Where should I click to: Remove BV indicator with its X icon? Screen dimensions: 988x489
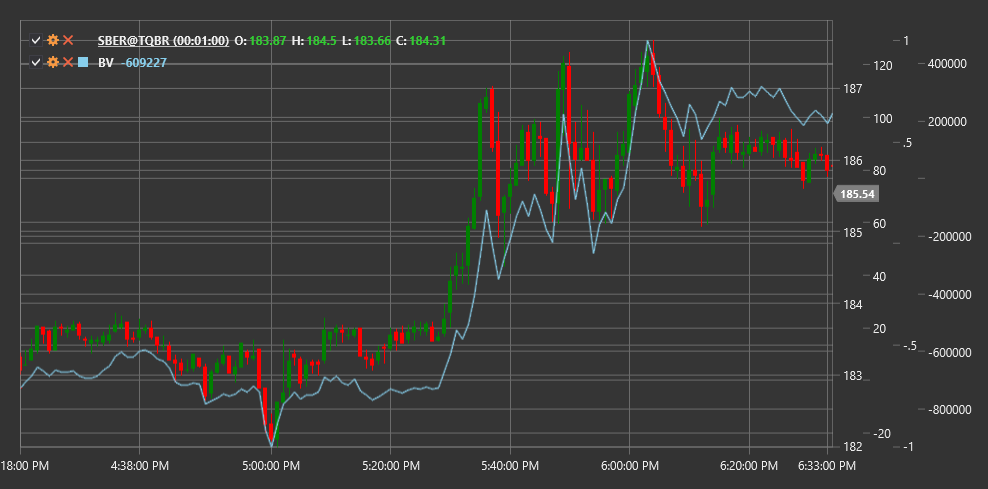click(x=68, y=62)
